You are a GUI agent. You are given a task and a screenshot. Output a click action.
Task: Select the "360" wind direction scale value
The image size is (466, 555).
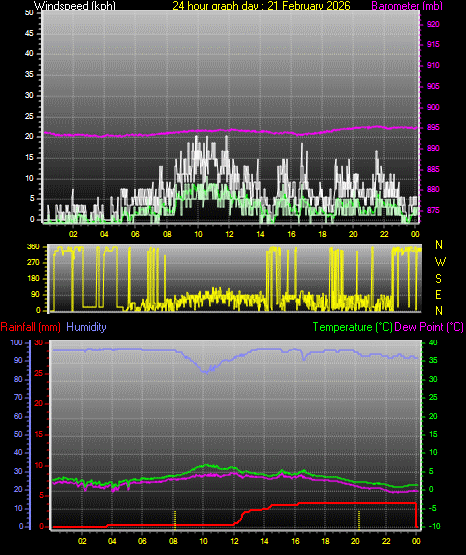pos(33,247)
